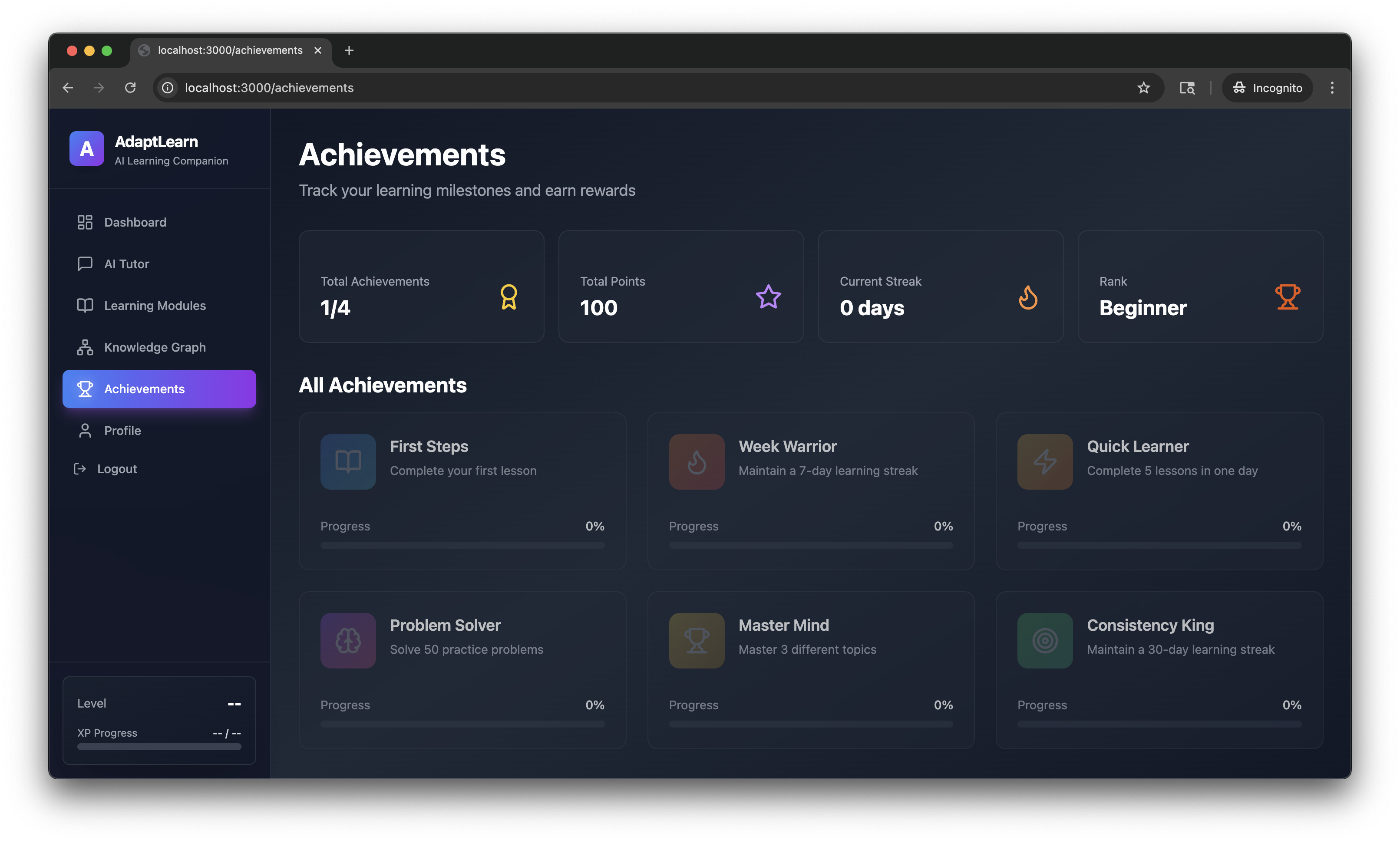Click the Consistency King target icon
The image size is (1400, 843).
pyautogui.click(x=1044, y=640)
